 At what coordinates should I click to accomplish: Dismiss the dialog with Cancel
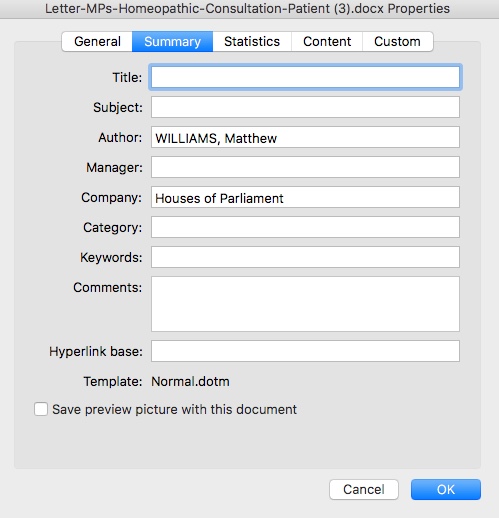[364, 489]
